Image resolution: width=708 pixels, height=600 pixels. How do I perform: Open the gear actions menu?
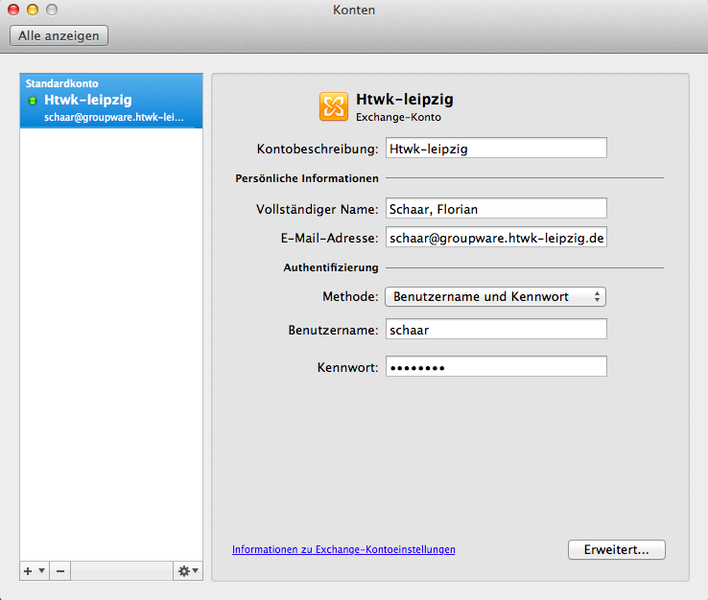[188, 571]
